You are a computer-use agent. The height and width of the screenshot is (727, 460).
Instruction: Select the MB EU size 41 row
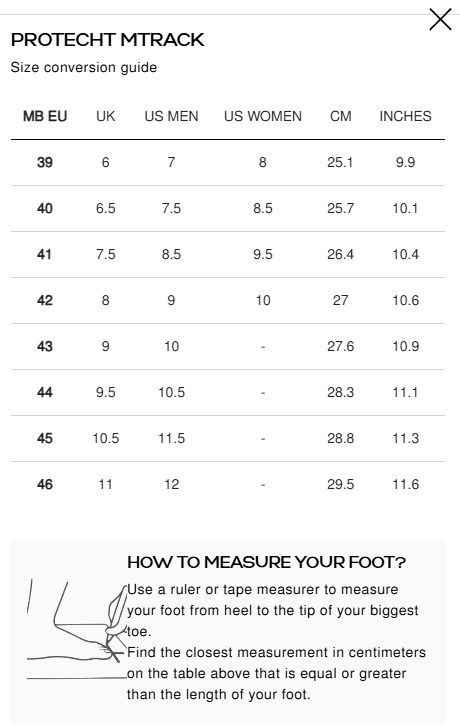pos(228,255)
